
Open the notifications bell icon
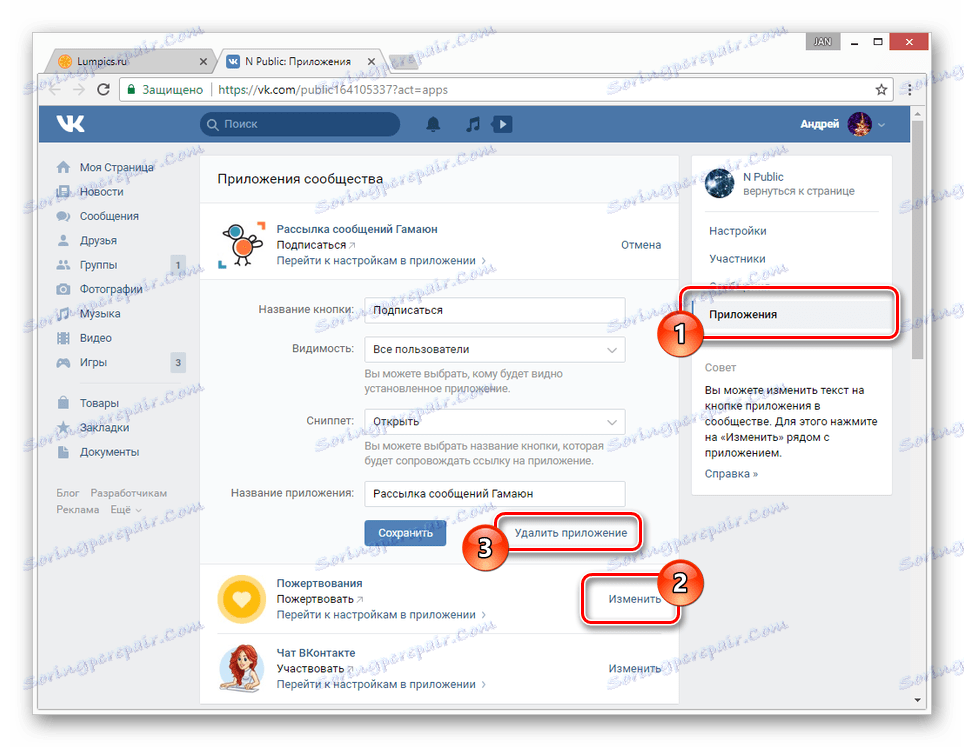(x=433, y=125)
